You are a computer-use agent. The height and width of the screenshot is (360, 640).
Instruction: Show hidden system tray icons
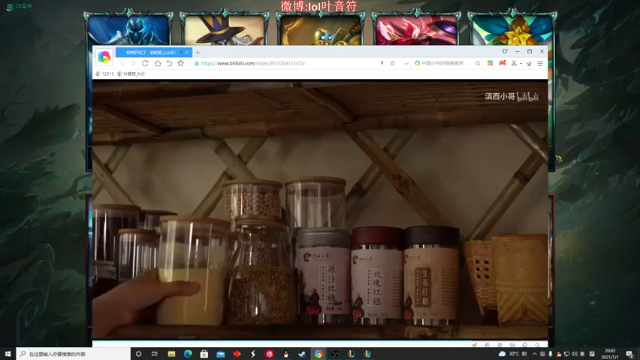point(535,354)
